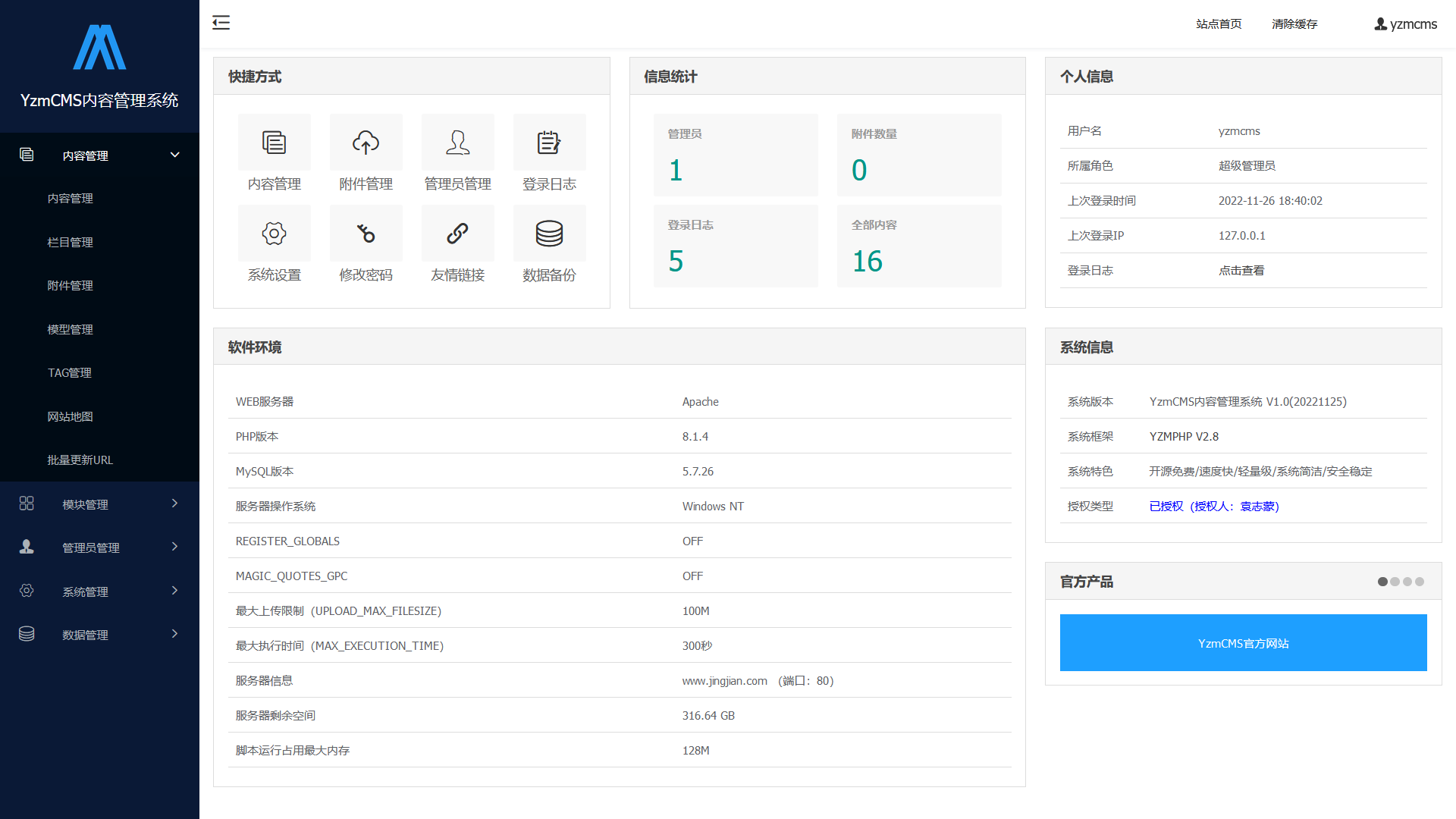The height and width of the screenshot is (819, 1456).
Task: Click the 系统管理 sidebar gear icon
Action: click(27, 591)
